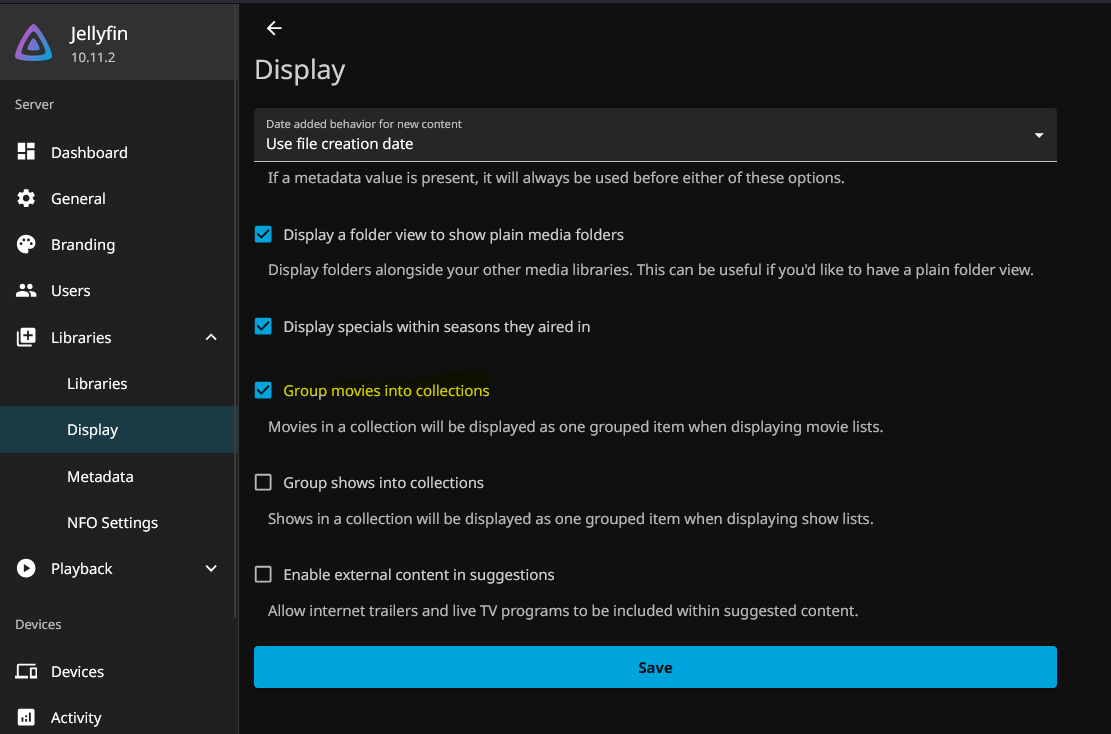Open Dashboard via its grid icon
1111x734 pixels.
[26, 152]
